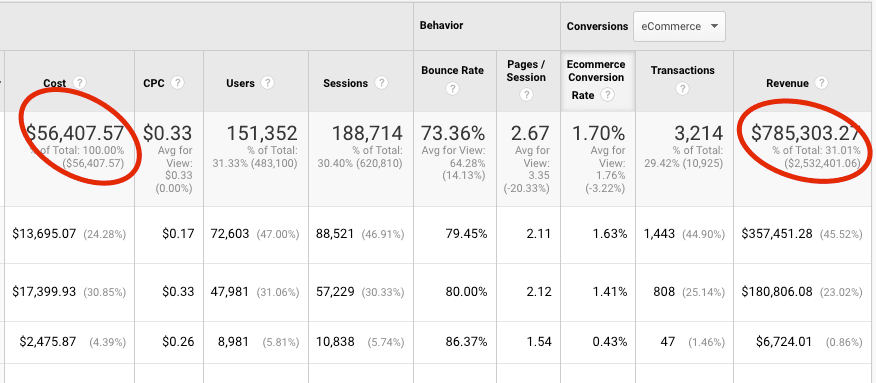
Task: Show help for Bounce Rate
Action: 453,89
